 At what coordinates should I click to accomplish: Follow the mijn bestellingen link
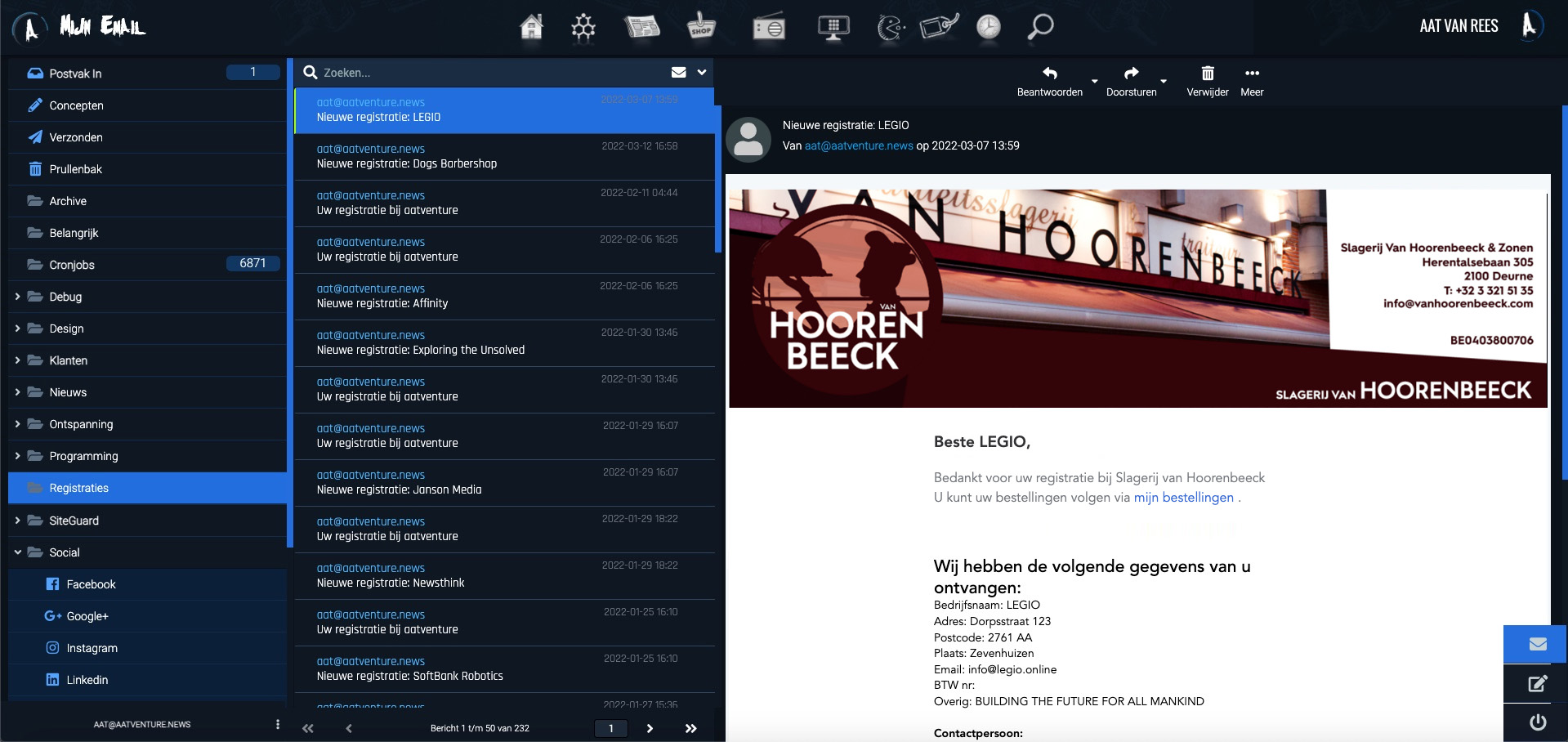[1183, 498]
